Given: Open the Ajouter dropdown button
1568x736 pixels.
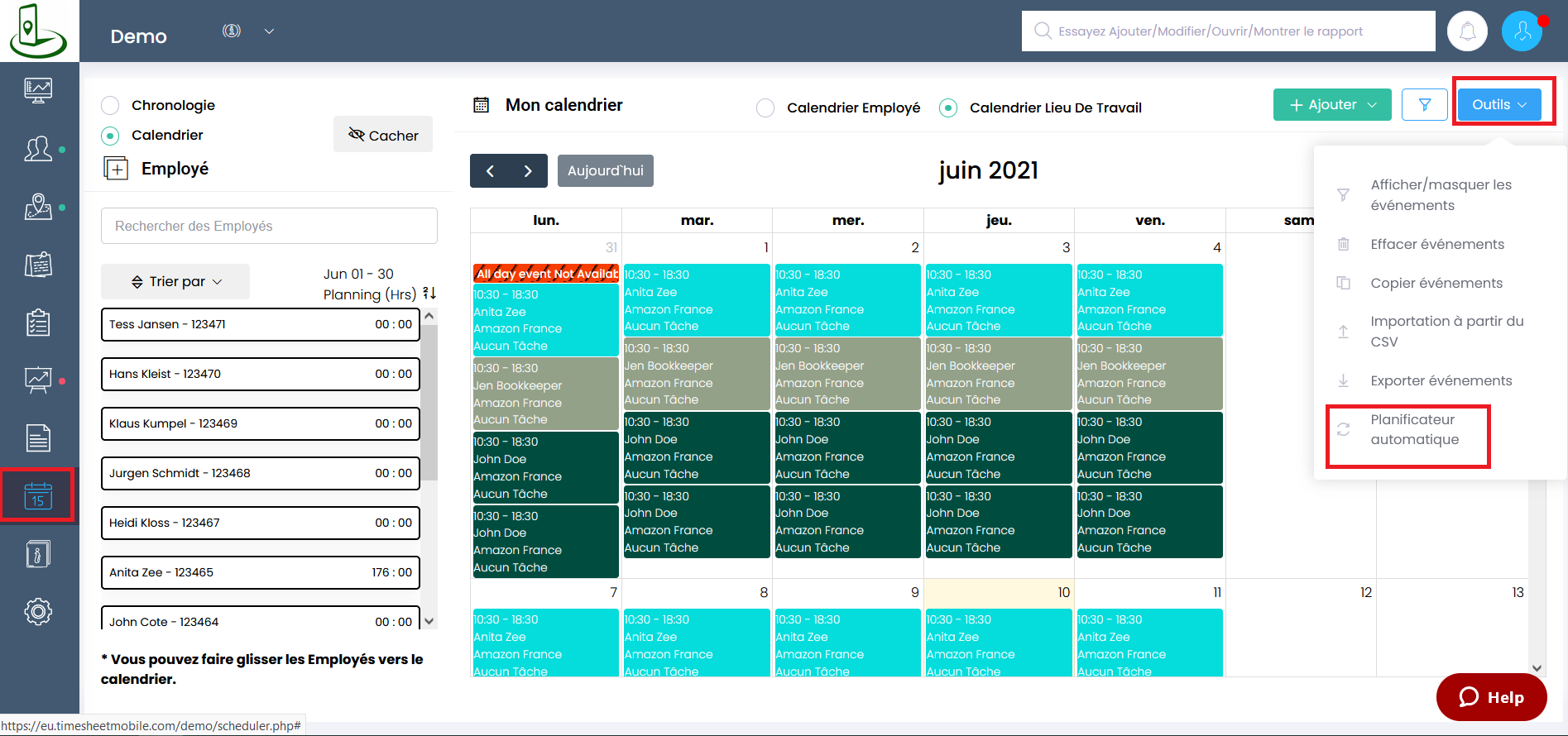Looking at the screenshot, I should [x=1331, y=105].
